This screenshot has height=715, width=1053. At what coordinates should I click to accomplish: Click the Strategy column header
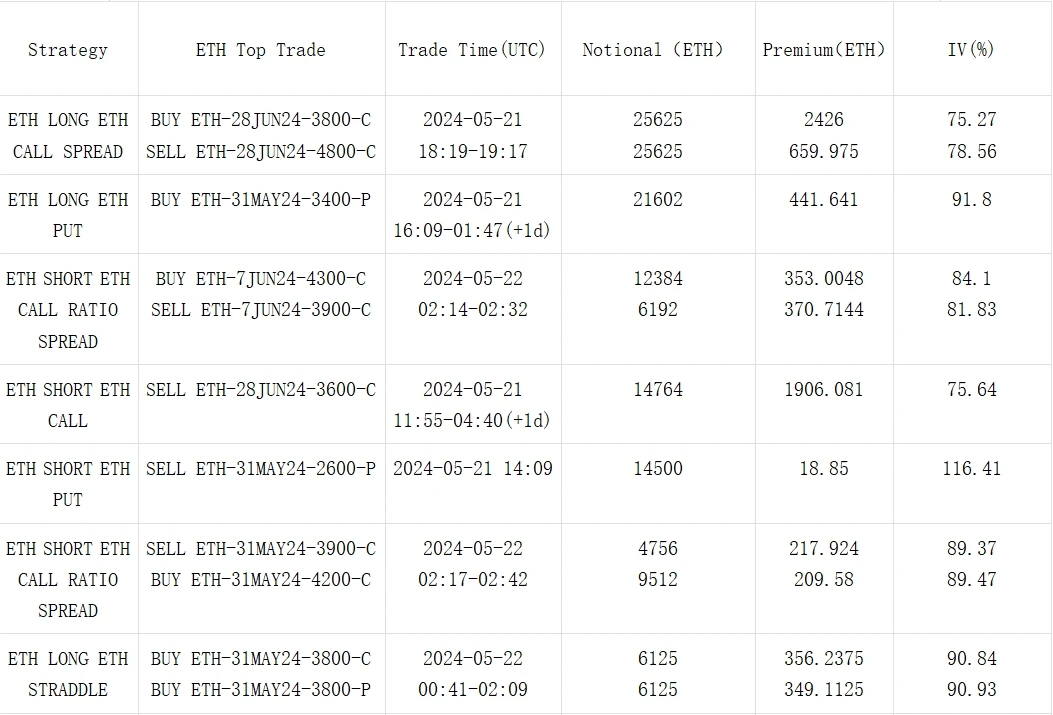coord(68,50)
